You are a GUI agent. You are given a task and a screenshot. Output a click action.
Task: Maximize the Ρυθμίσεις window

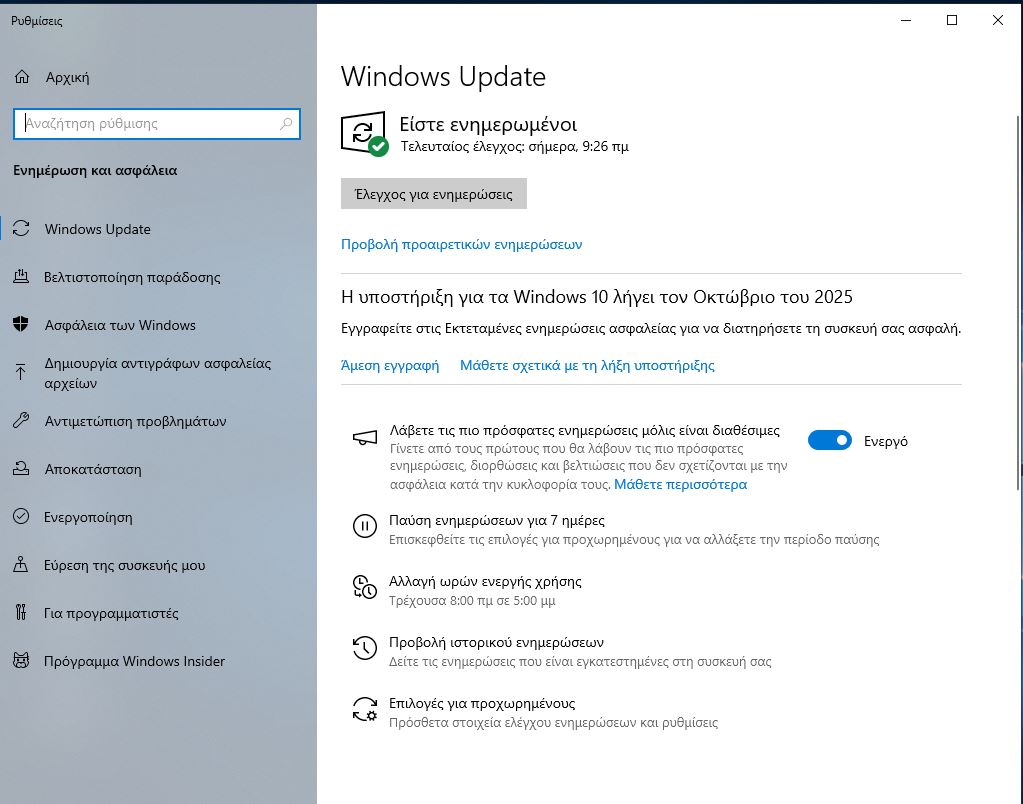(952, 20)
